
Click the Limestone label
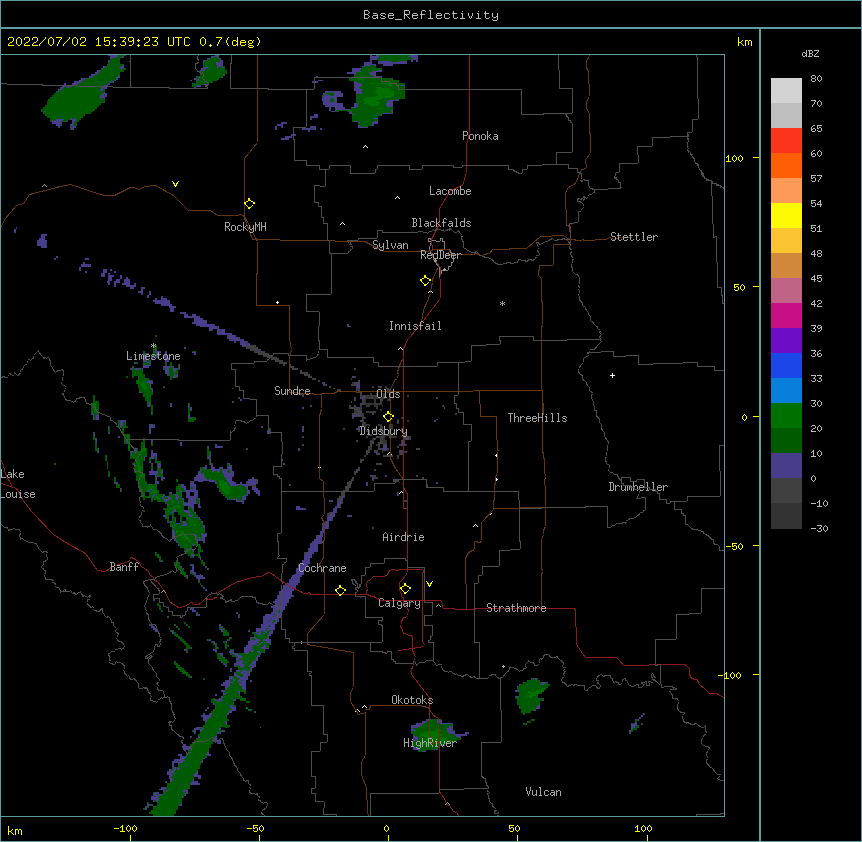coord(153,356)
